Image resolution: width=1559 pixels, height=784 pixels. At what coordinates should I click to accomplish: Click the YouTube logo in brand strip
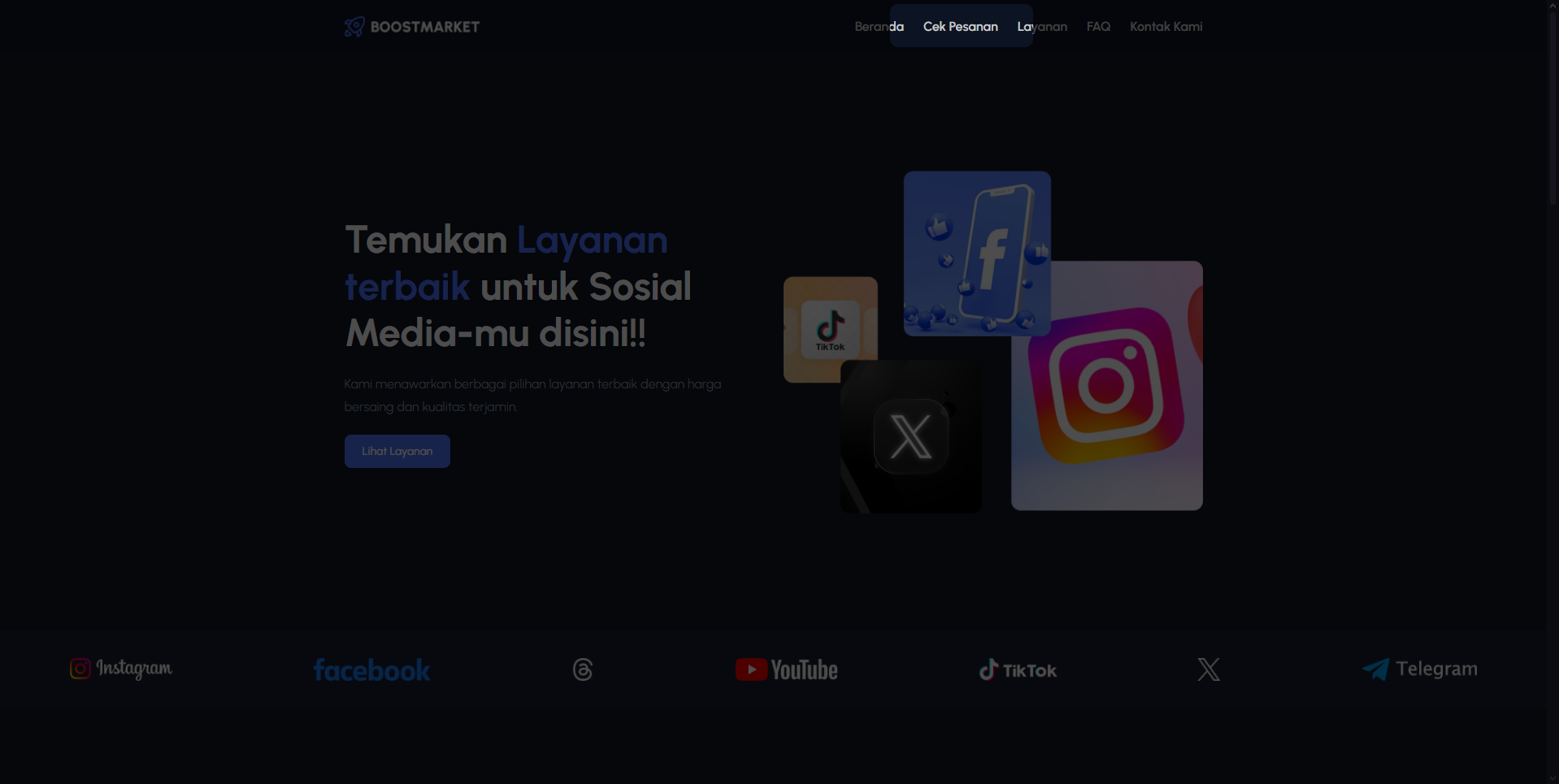(786, 669)
